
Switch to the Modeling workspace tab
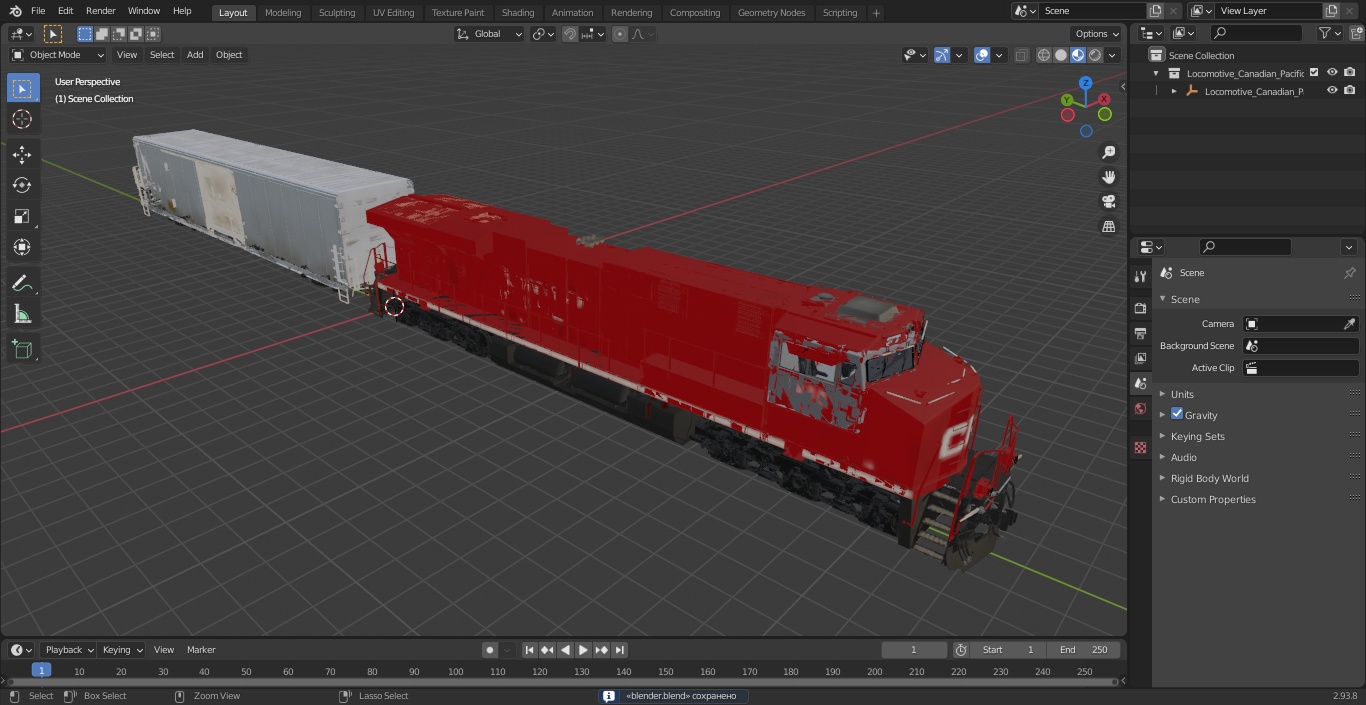point(283,12)
